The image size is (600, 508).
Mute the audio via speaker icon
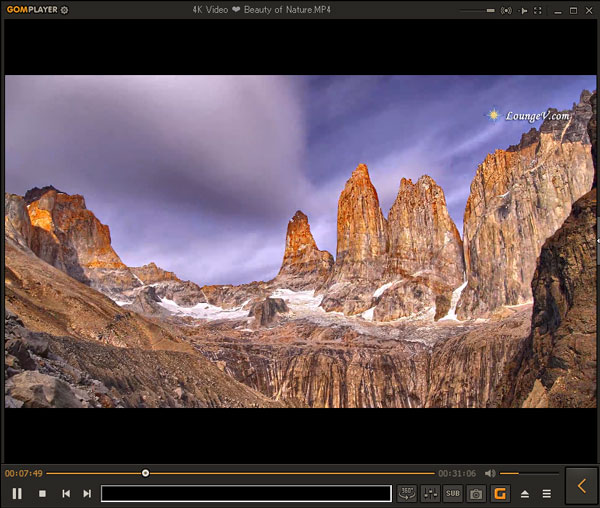(490, 473)
